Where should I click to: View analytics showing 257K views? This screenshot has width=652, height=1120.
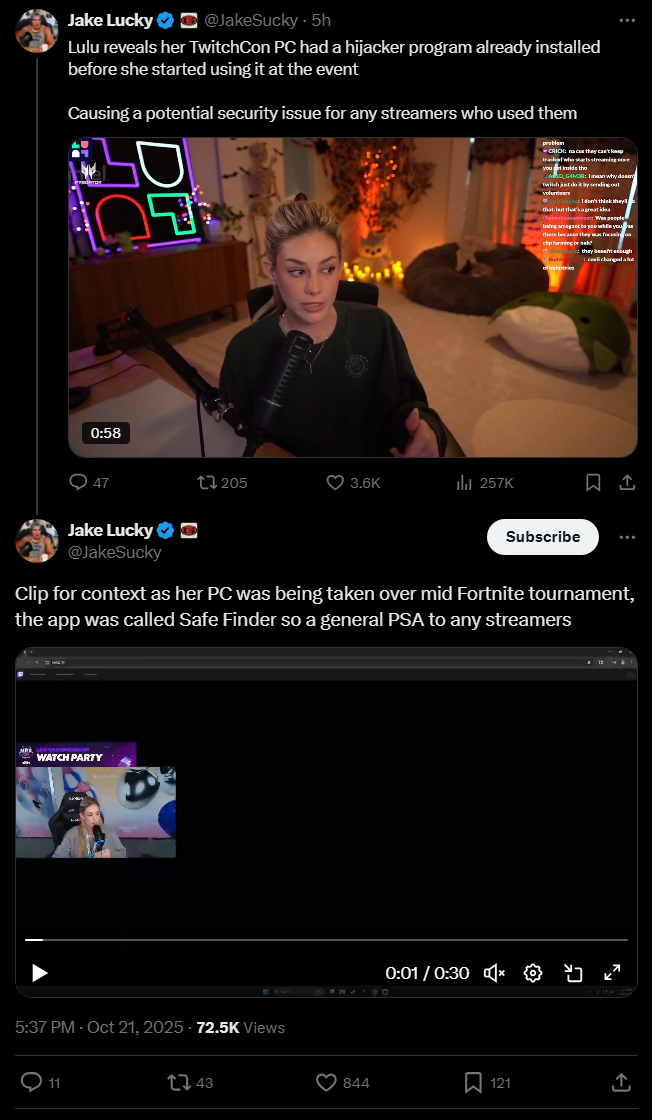pos(485,483)
